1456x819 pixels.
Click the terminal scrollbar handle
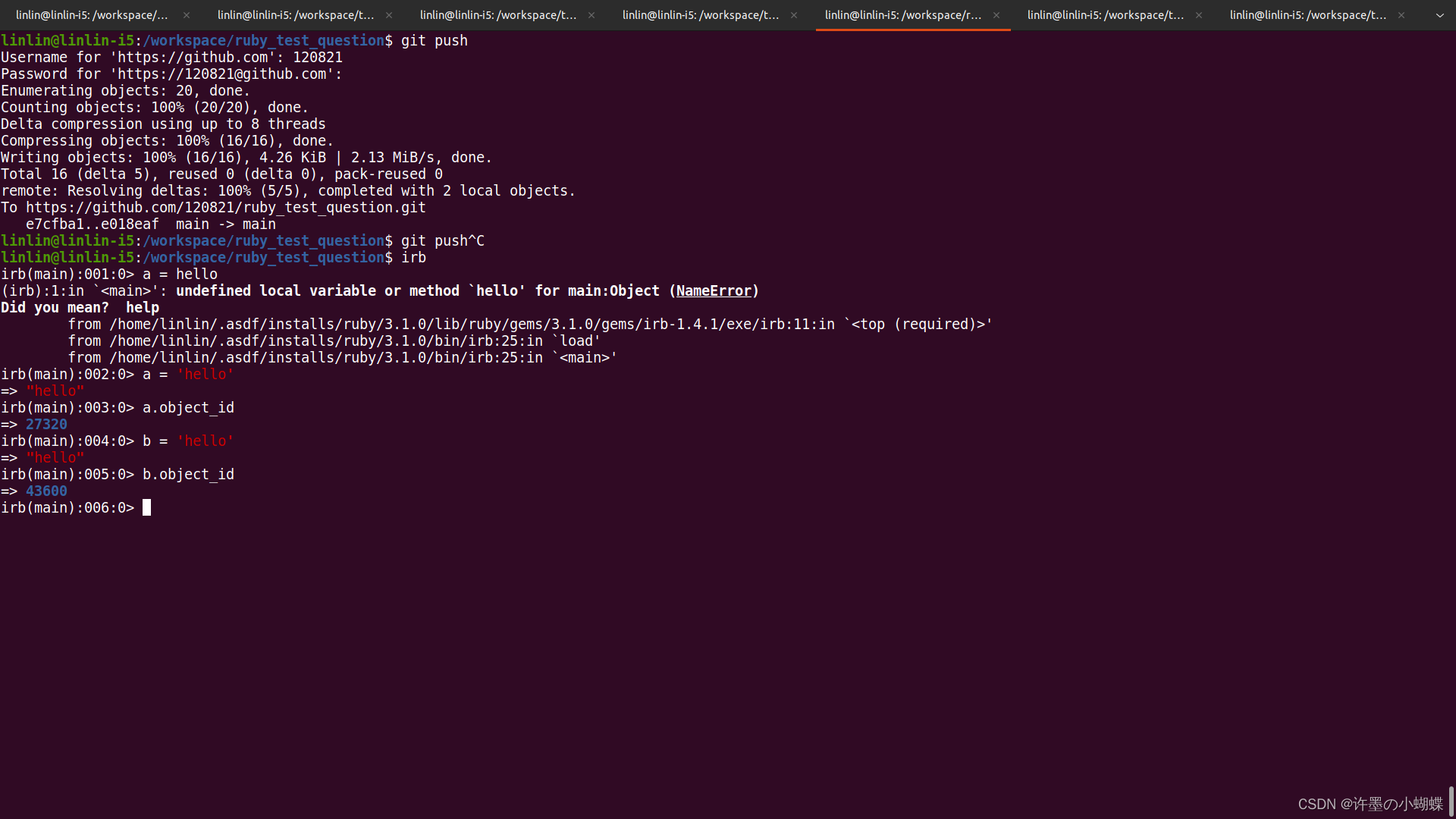click(x=1451, y=801)
